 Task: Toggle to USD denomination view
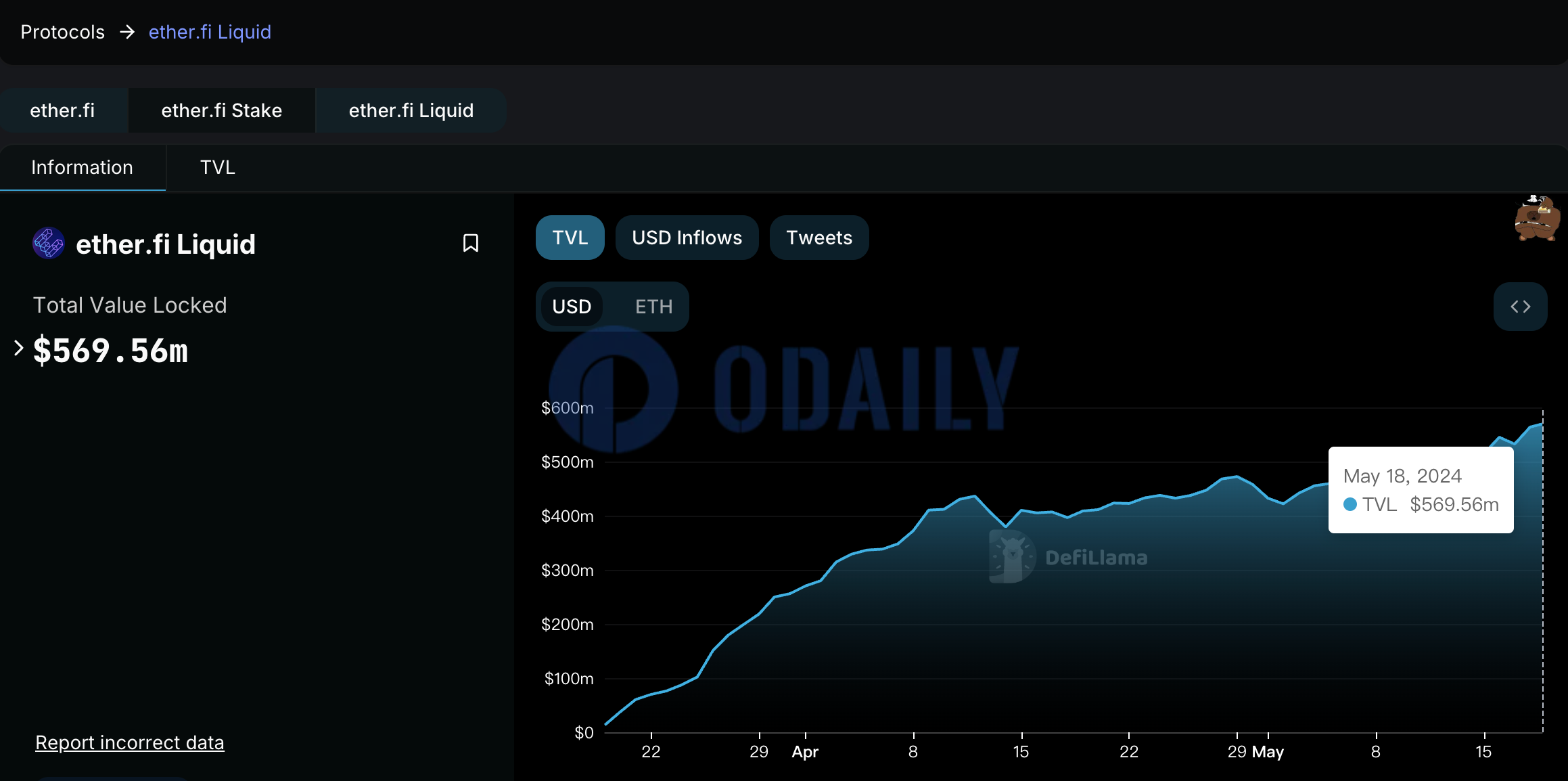(x=572, y=306)
